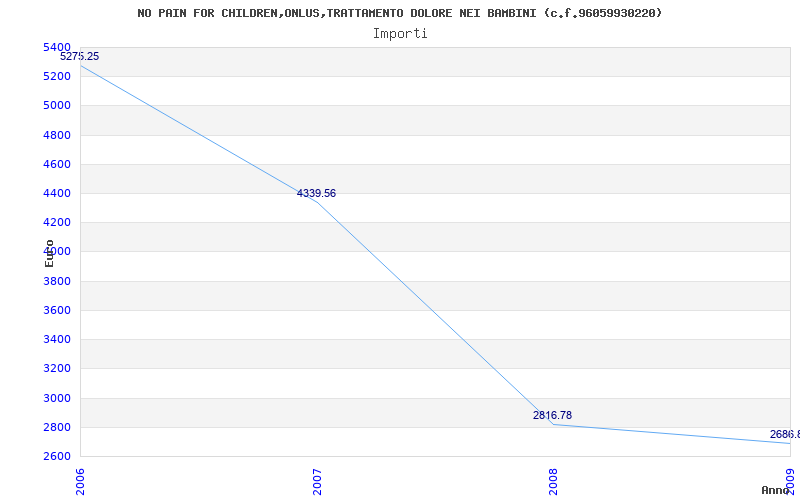Click the Euro y-axis title

[49, 253]
